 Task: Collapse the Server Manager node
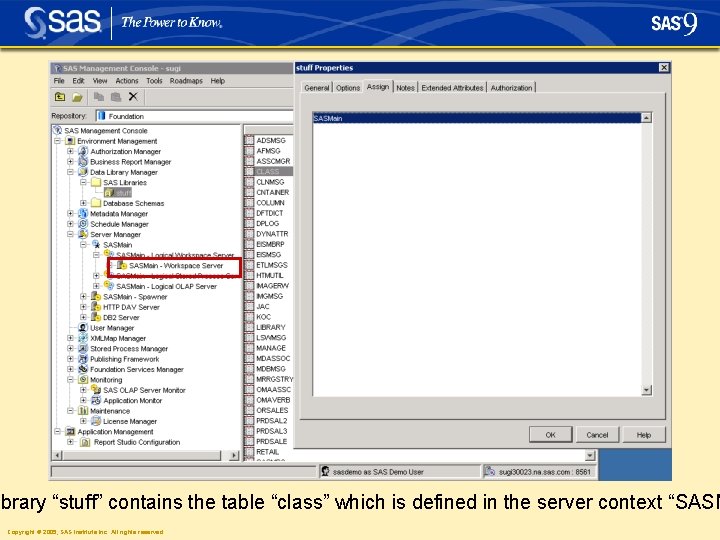(70, 234)
